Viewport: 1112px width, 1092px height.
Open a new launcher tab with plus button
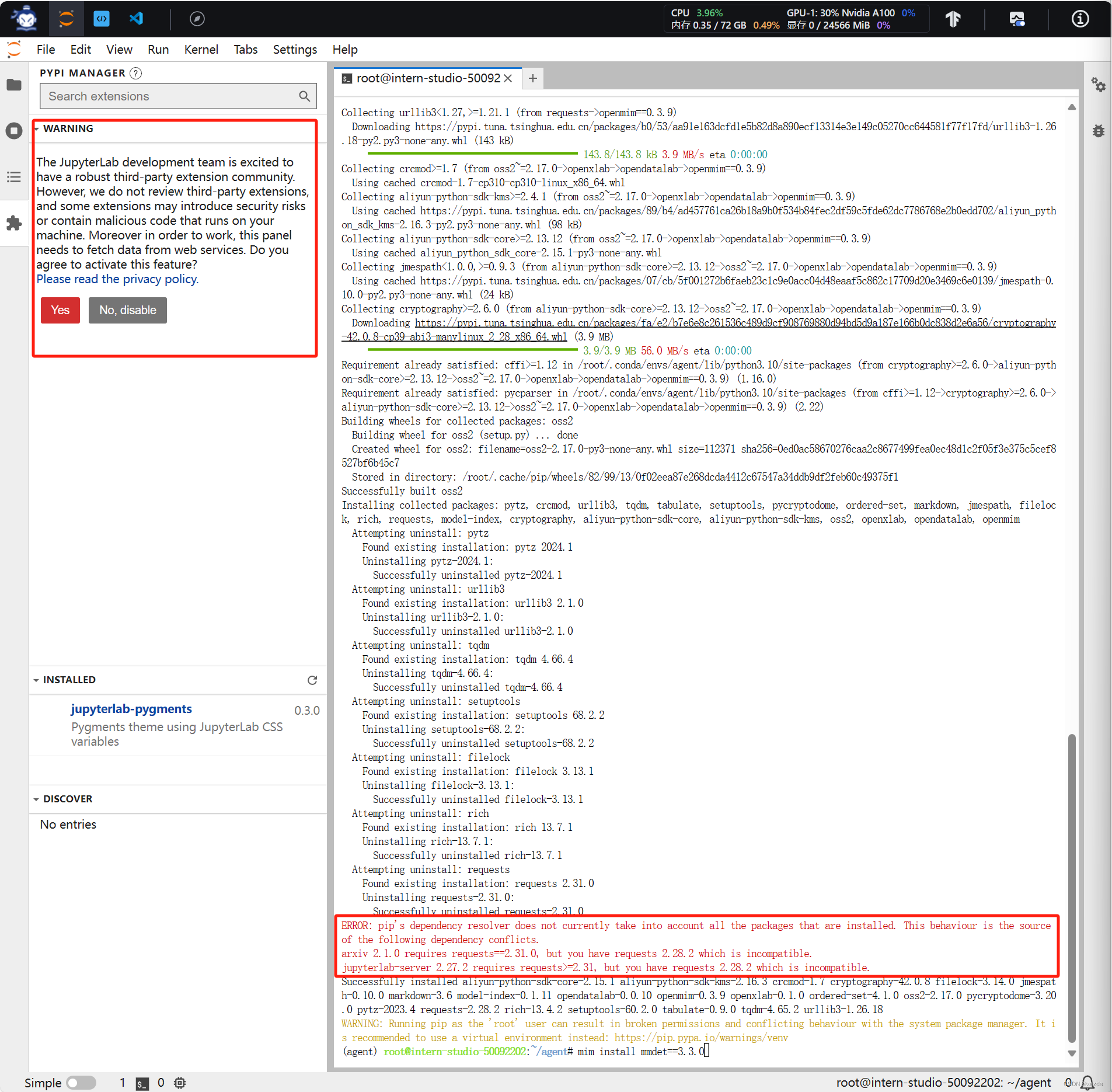(x=532, y=78)
